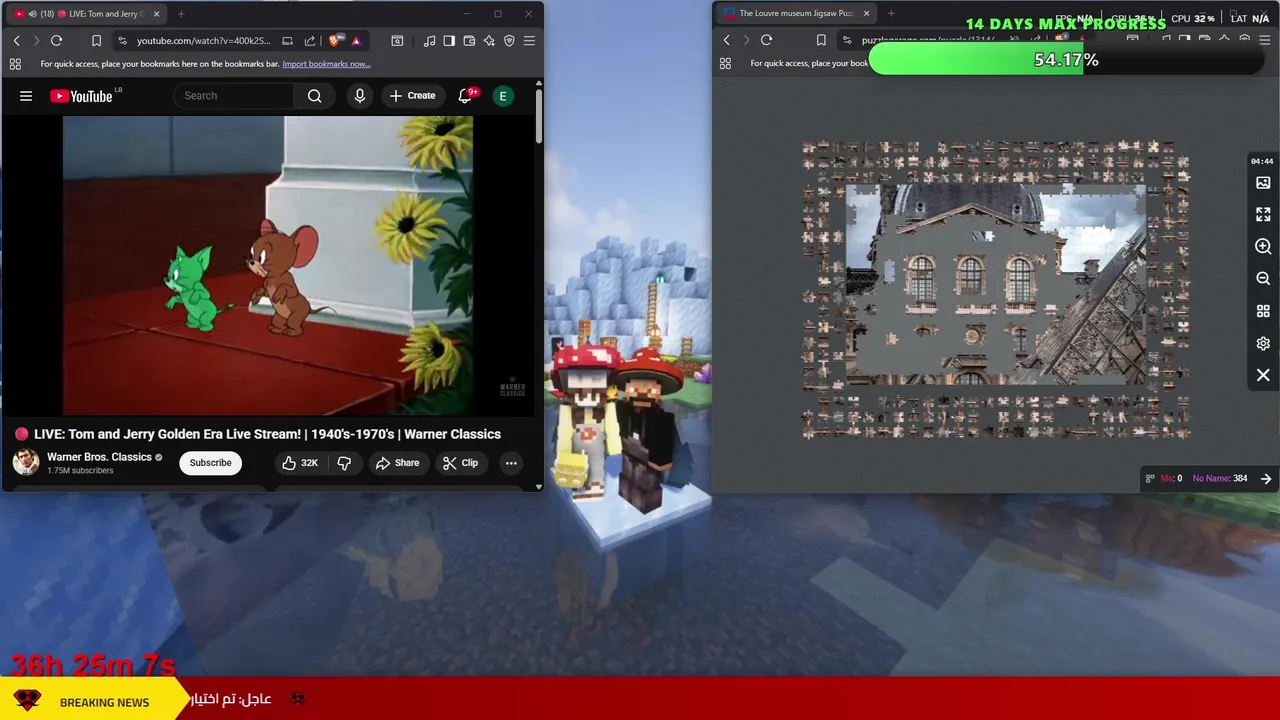This screenshot has height=720, width=1280.
Task: Bookmark the YouTube page
Action: [x=96, y=40]
